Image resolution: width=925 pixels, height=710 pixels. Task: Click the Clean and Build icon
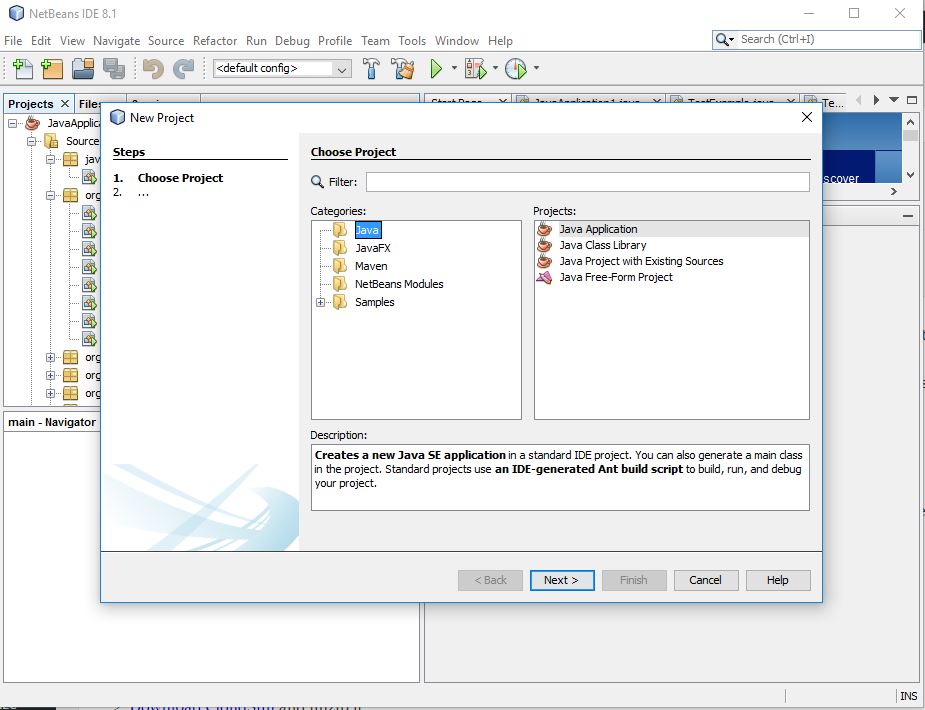pyautogui.click(x=404, y=68)
